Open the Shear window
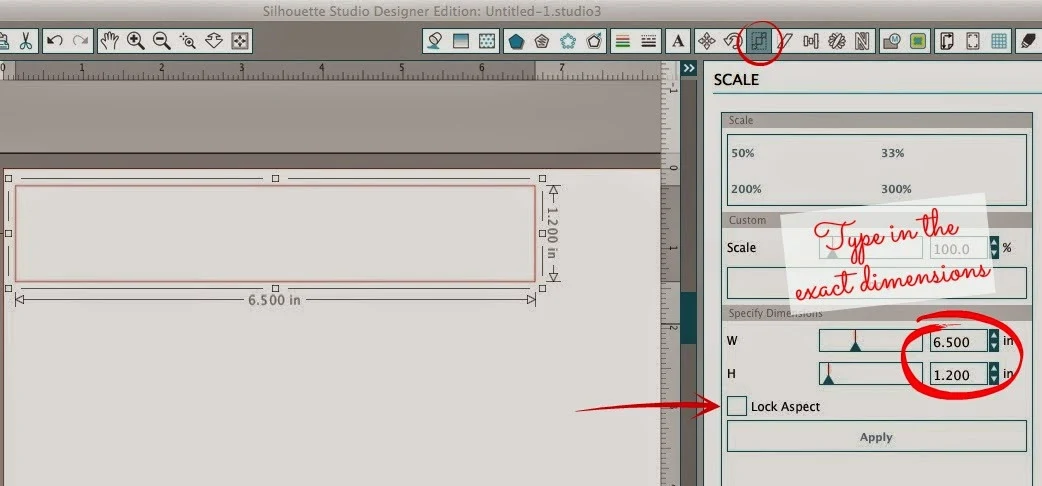This screenshot has width=1042, height=486. [784, 41]
